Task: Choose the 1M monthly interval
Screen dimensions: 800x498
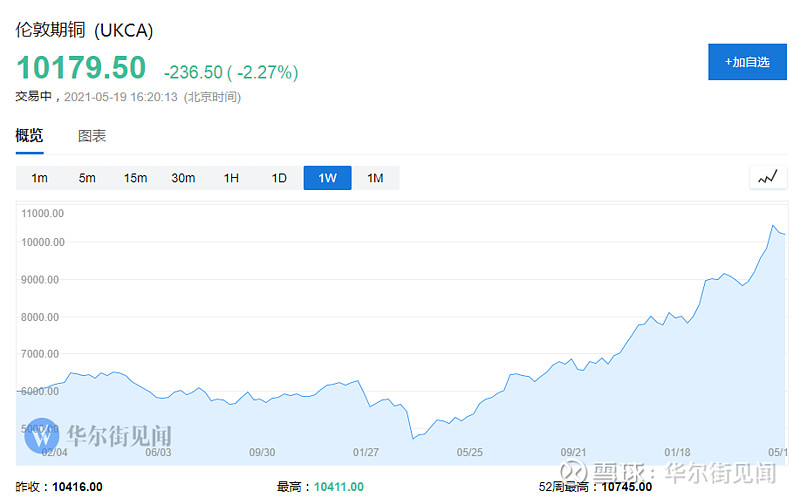Action: 375,178
